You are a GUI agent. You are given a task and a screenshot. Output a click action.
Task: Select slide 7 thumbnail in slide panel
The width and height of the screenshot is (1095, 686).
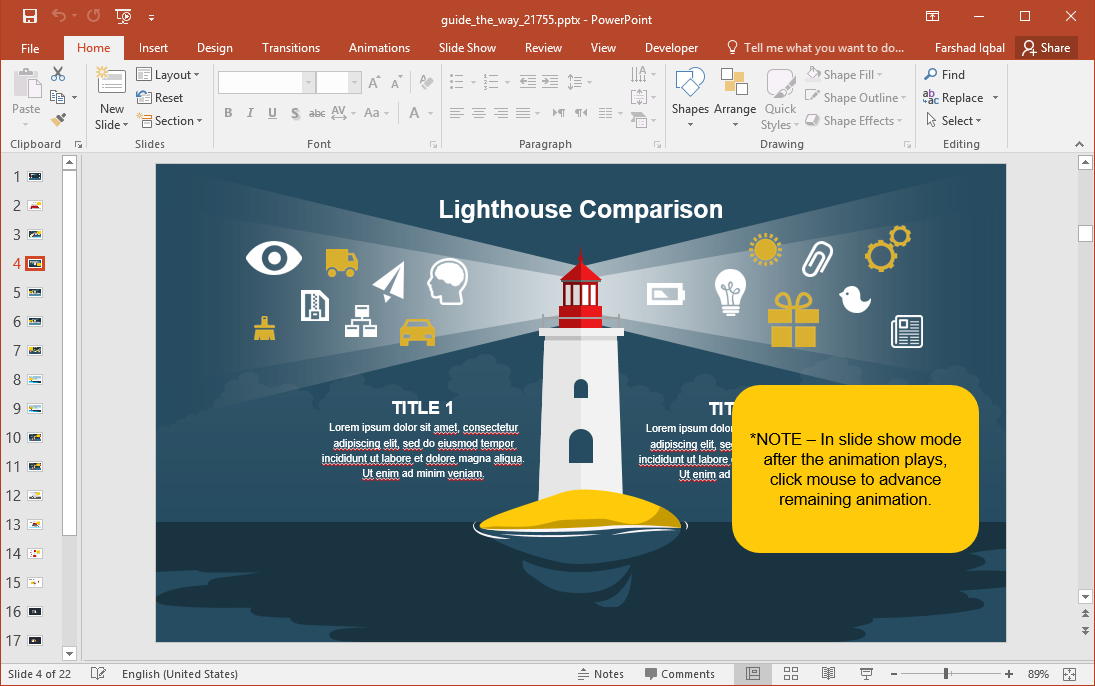(34, 350)
